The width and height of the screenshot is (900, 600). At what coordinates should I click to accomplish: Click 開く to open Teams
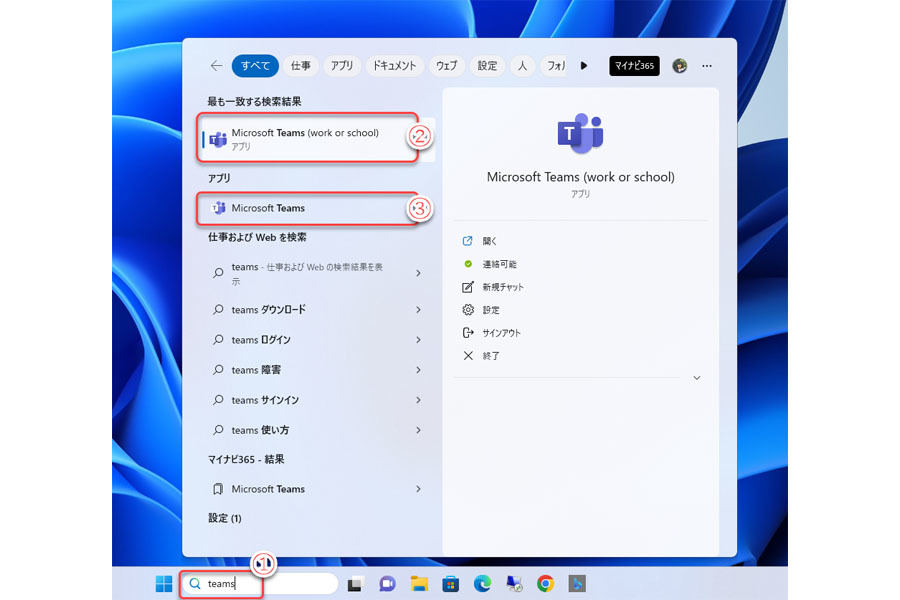pos(489,241)
